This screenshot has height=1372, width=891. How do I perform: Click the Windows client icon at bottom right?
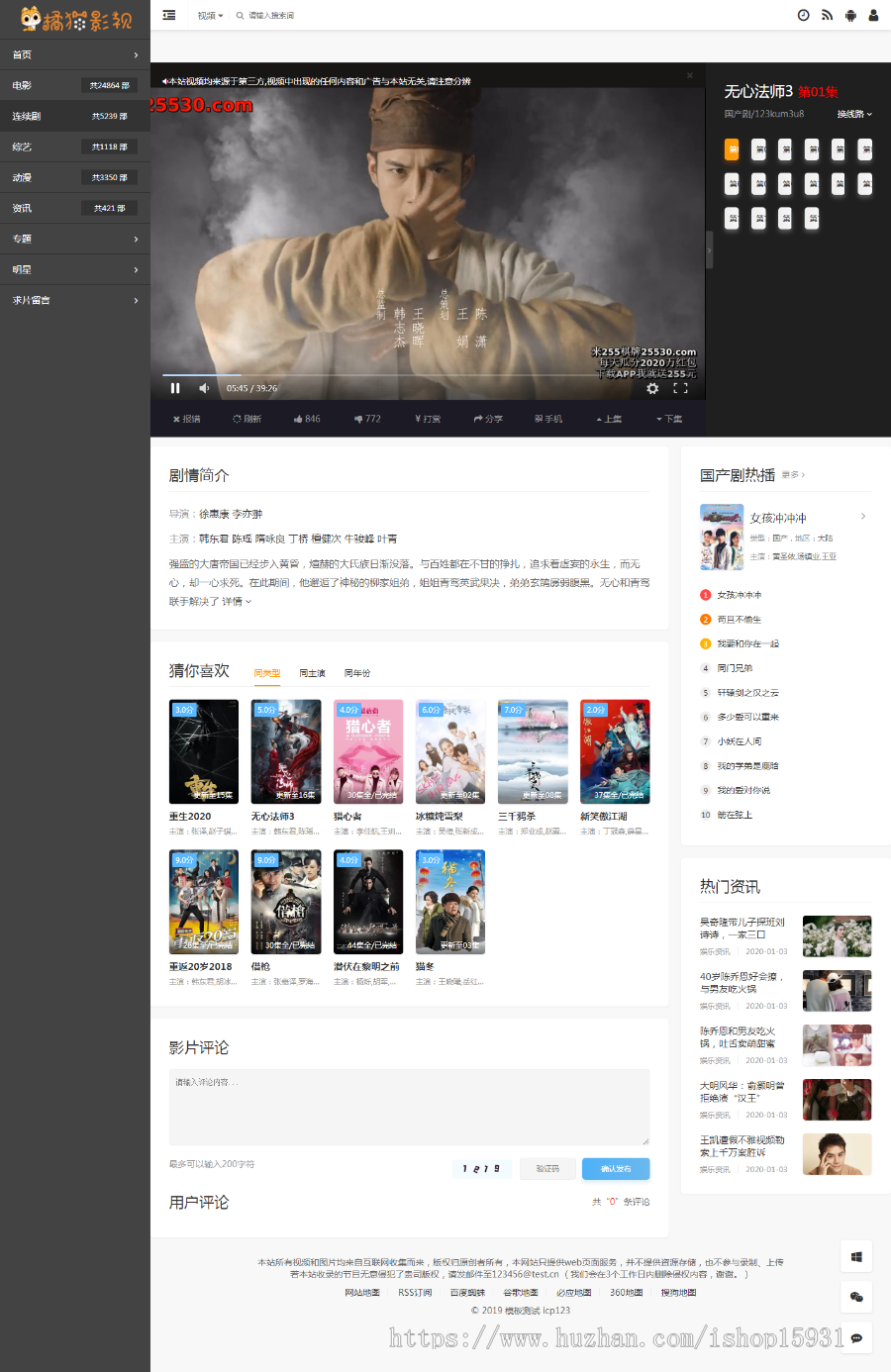[x=856, y=1257]
